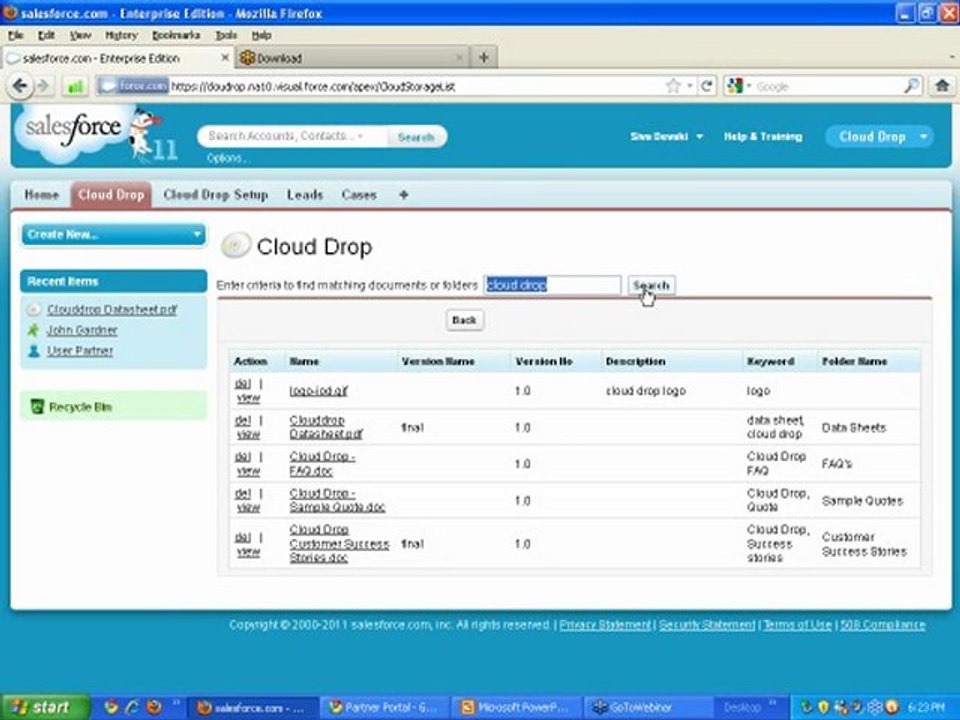Click the plus icon to add tabs
The height and width of the screenshot is (720, 960).
tap(403, 195)
